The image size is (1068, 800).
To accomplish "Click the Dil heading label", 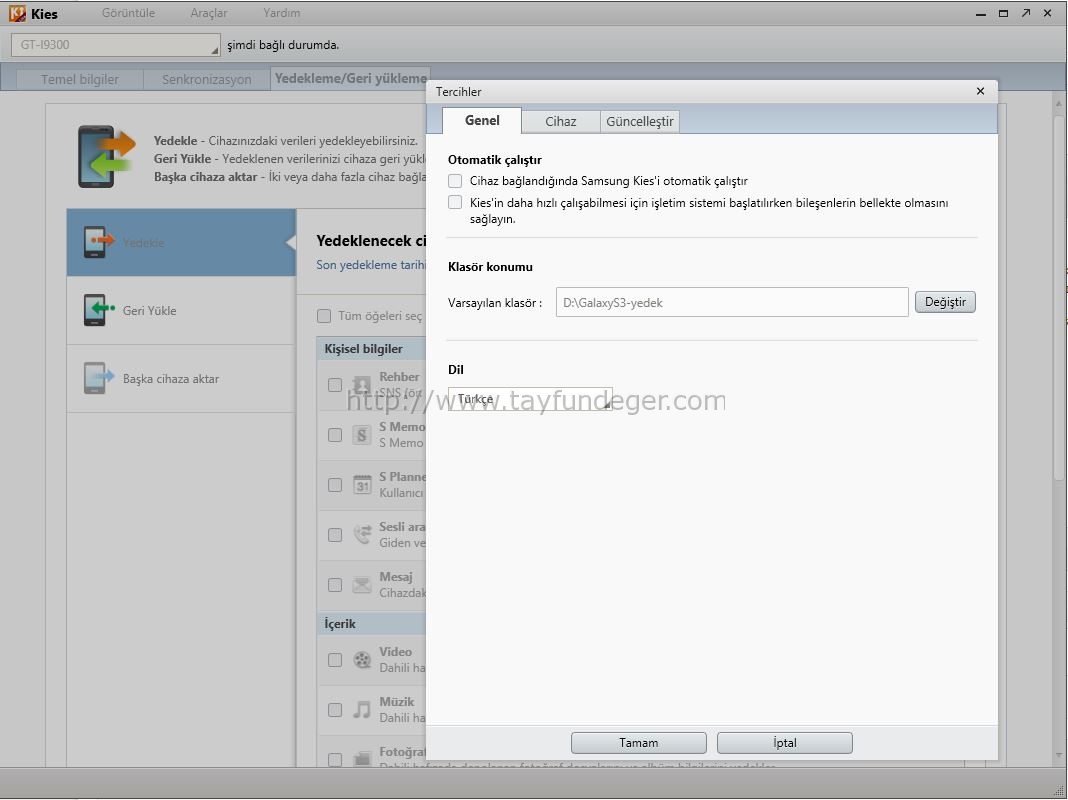I will point(456,370).
